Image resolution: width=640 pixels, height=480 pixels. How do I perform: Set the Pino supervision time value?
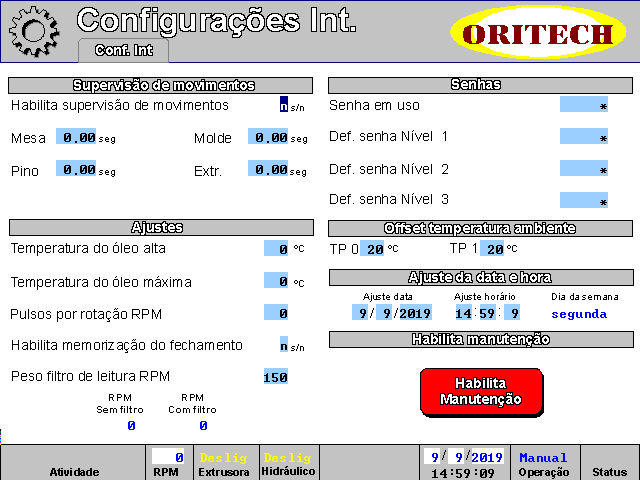click(76, 171)
